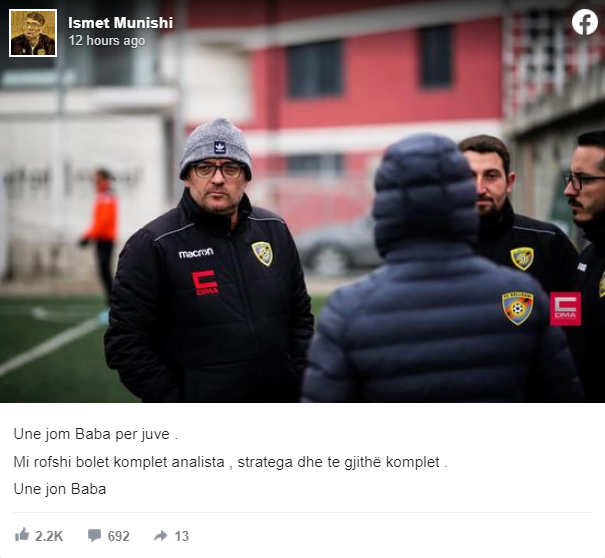This screenshot has height=558, width=605.
Task: Click the final line 'Une jon Baba'
Action: (60, 489)
